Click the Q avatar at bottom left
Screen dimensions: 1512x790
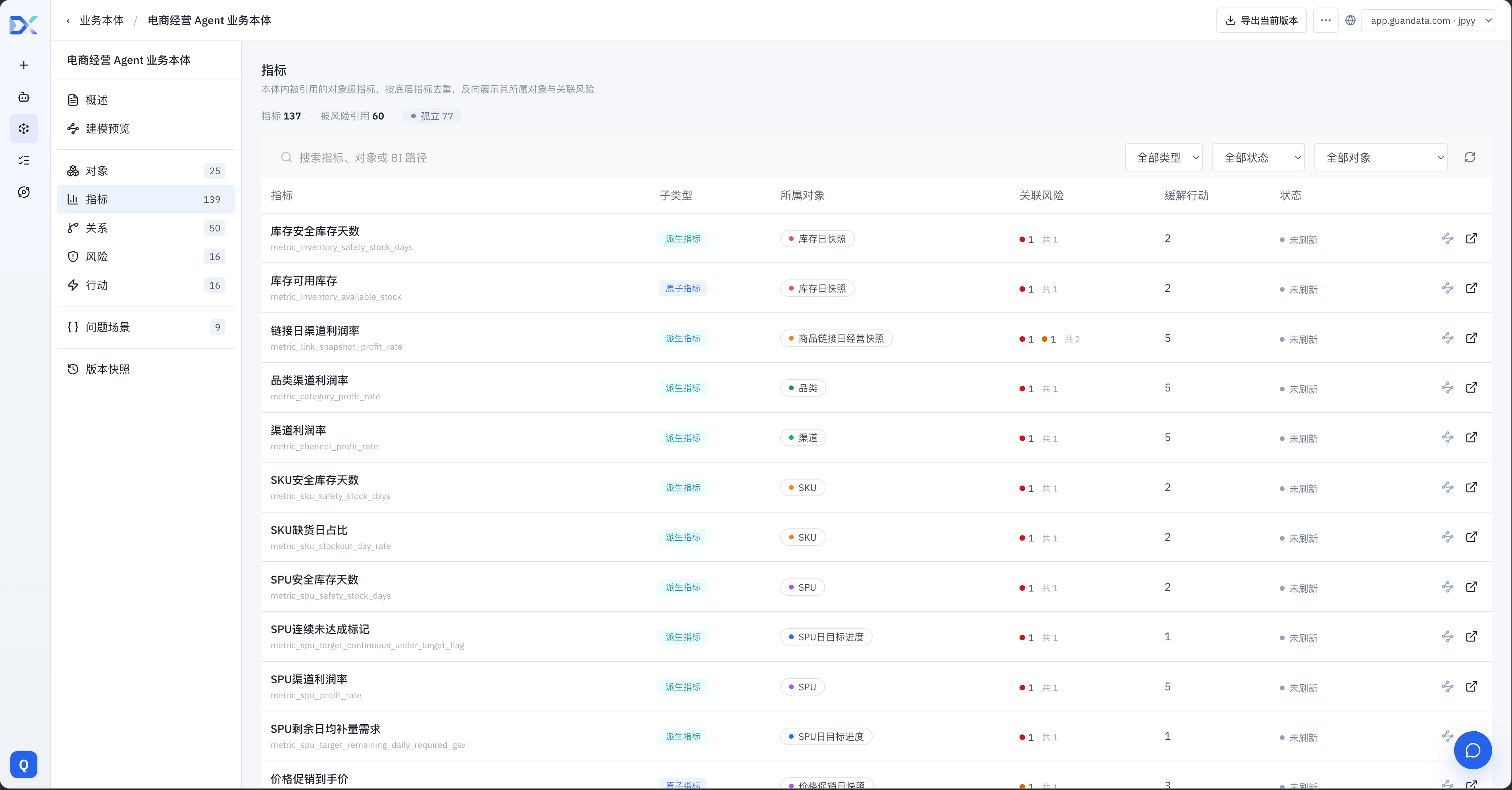[24, 764]
